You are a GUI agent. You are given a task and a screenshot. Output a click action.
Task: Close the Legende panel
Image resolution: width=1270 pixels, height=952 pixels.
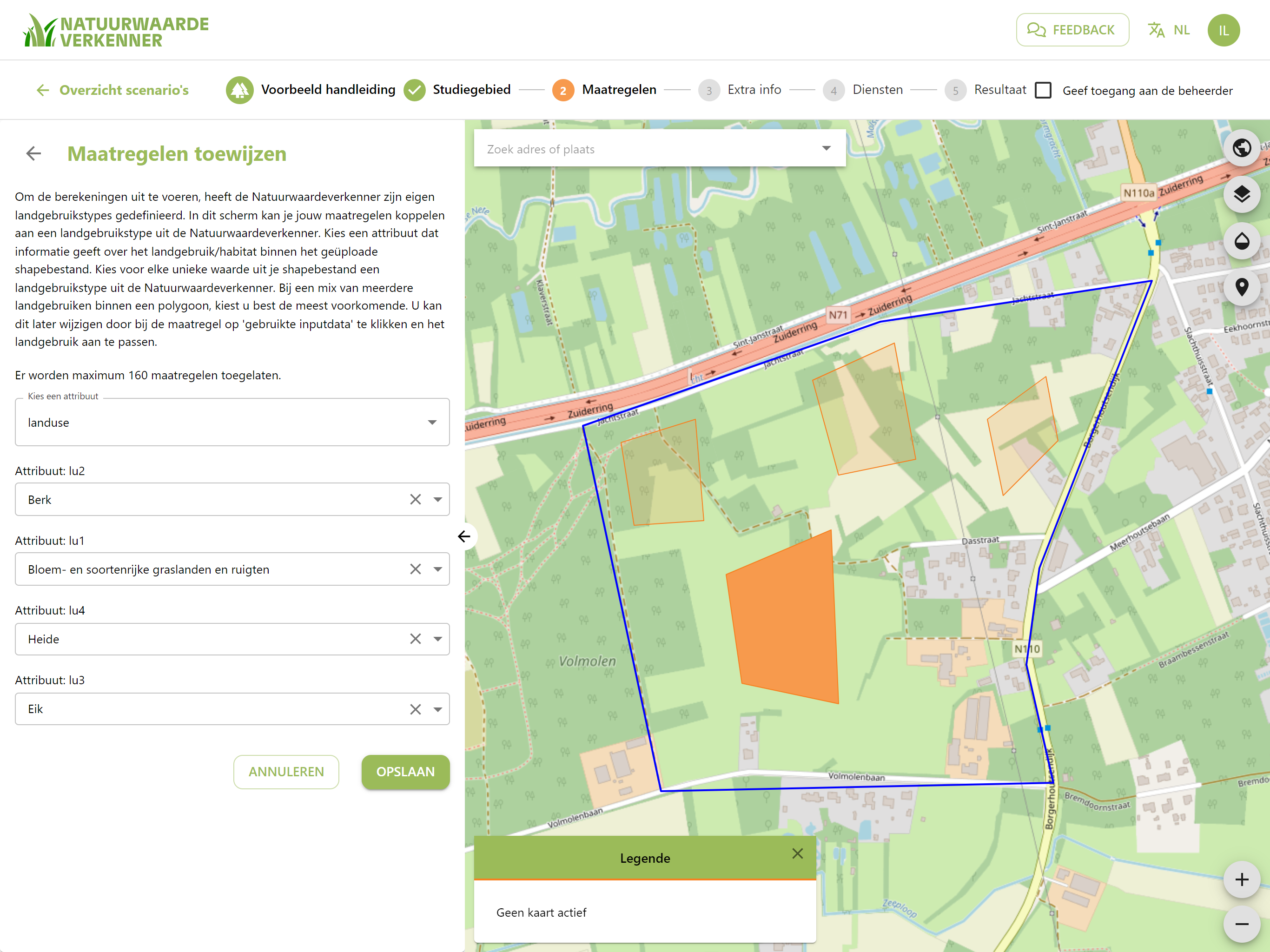click(x=798, y=853)
